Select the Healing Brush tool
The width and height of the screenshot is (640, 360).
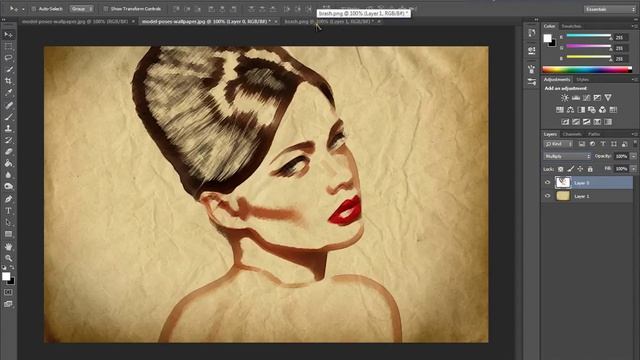8,105
